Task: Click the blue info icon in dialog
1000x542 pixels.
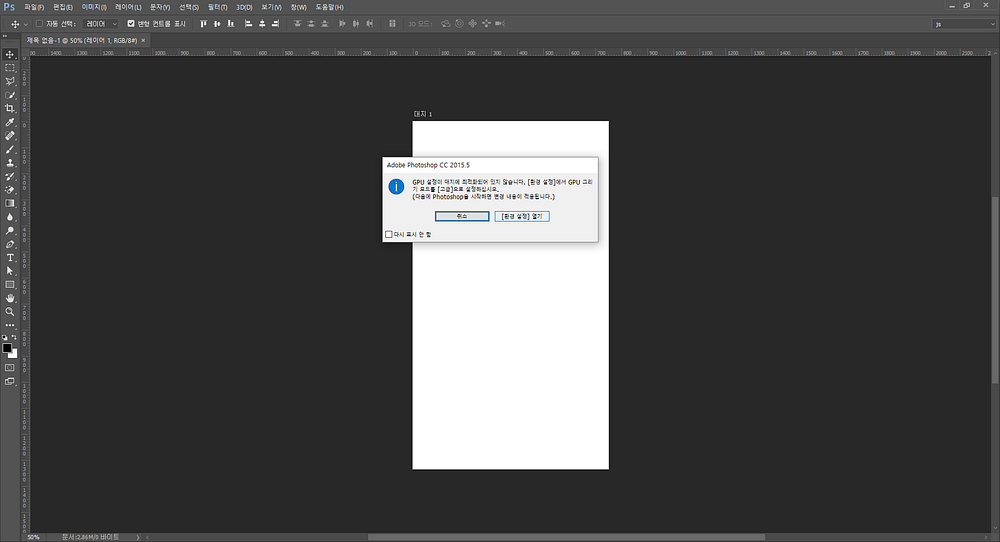Action: point(396,187)
